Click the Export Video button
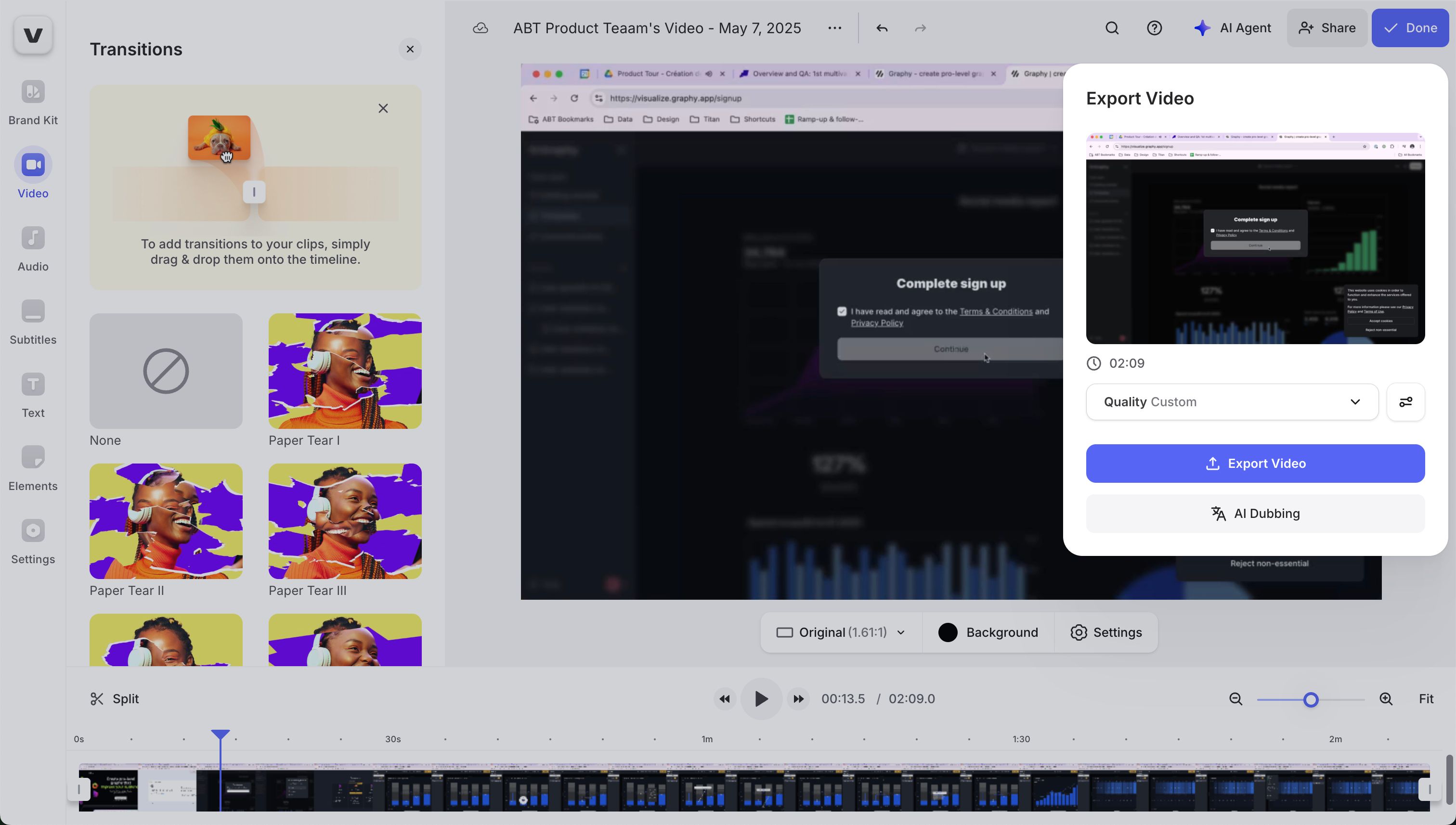This screenshot has height=825, width=1456. [x=1255, y=464]
